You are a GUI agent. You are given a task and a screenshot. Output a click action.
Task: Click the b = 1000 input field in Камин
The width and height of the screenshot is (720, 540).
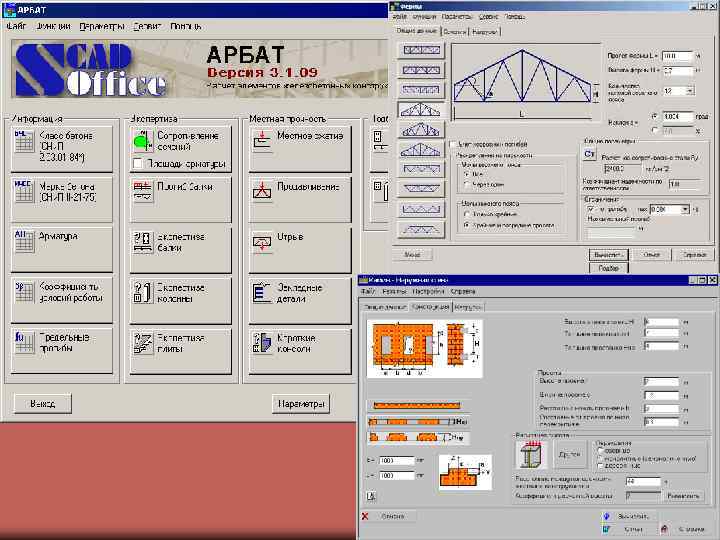(397, 460)
